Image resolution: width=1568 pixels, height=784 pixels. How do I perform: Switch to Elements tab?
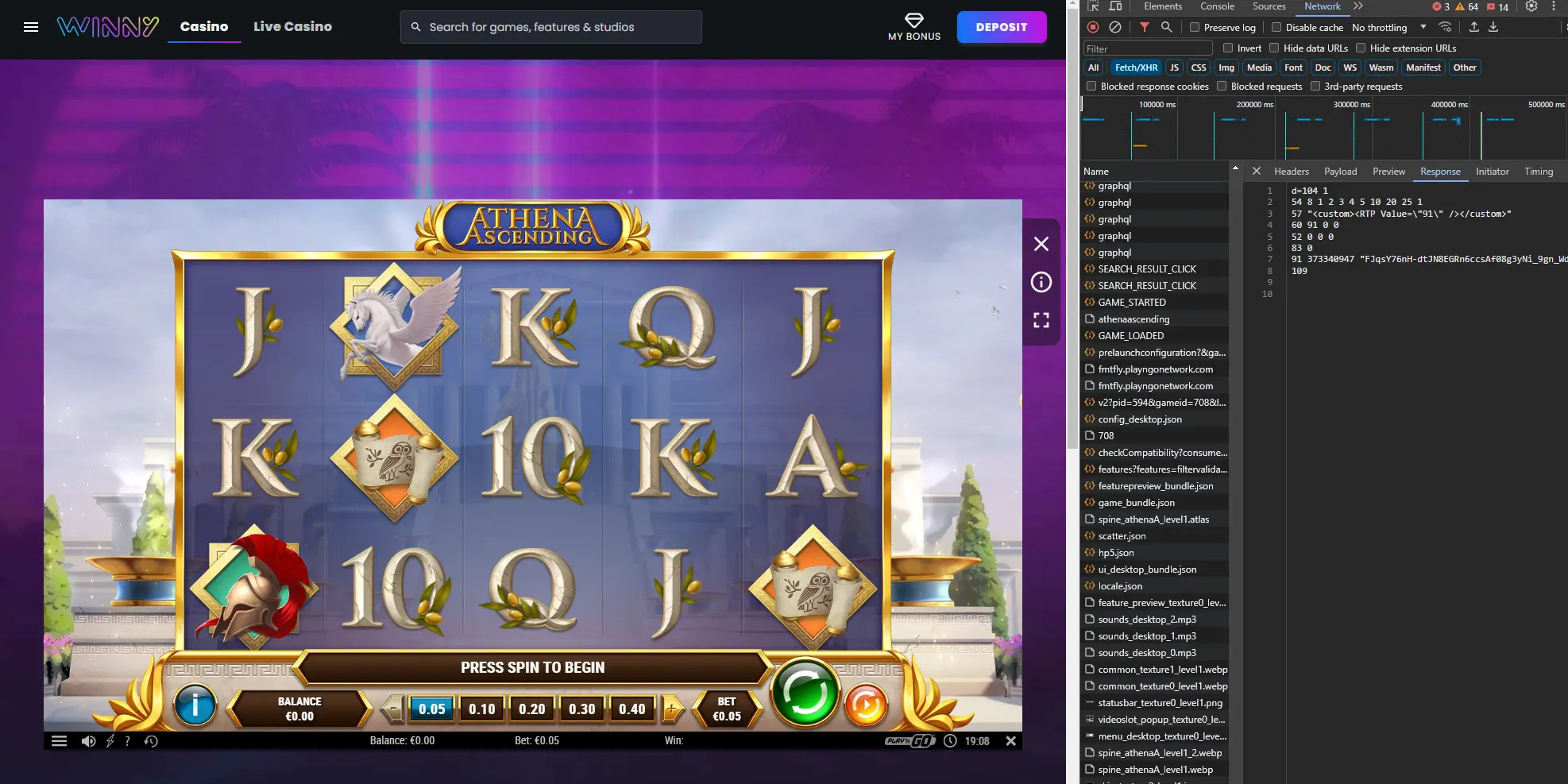(1163, 6)
